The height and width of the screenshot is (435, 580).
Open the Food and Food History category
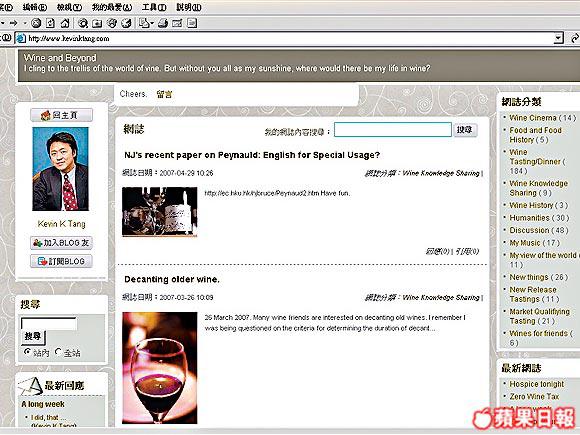pyautogui.click(x=536, y=135)
